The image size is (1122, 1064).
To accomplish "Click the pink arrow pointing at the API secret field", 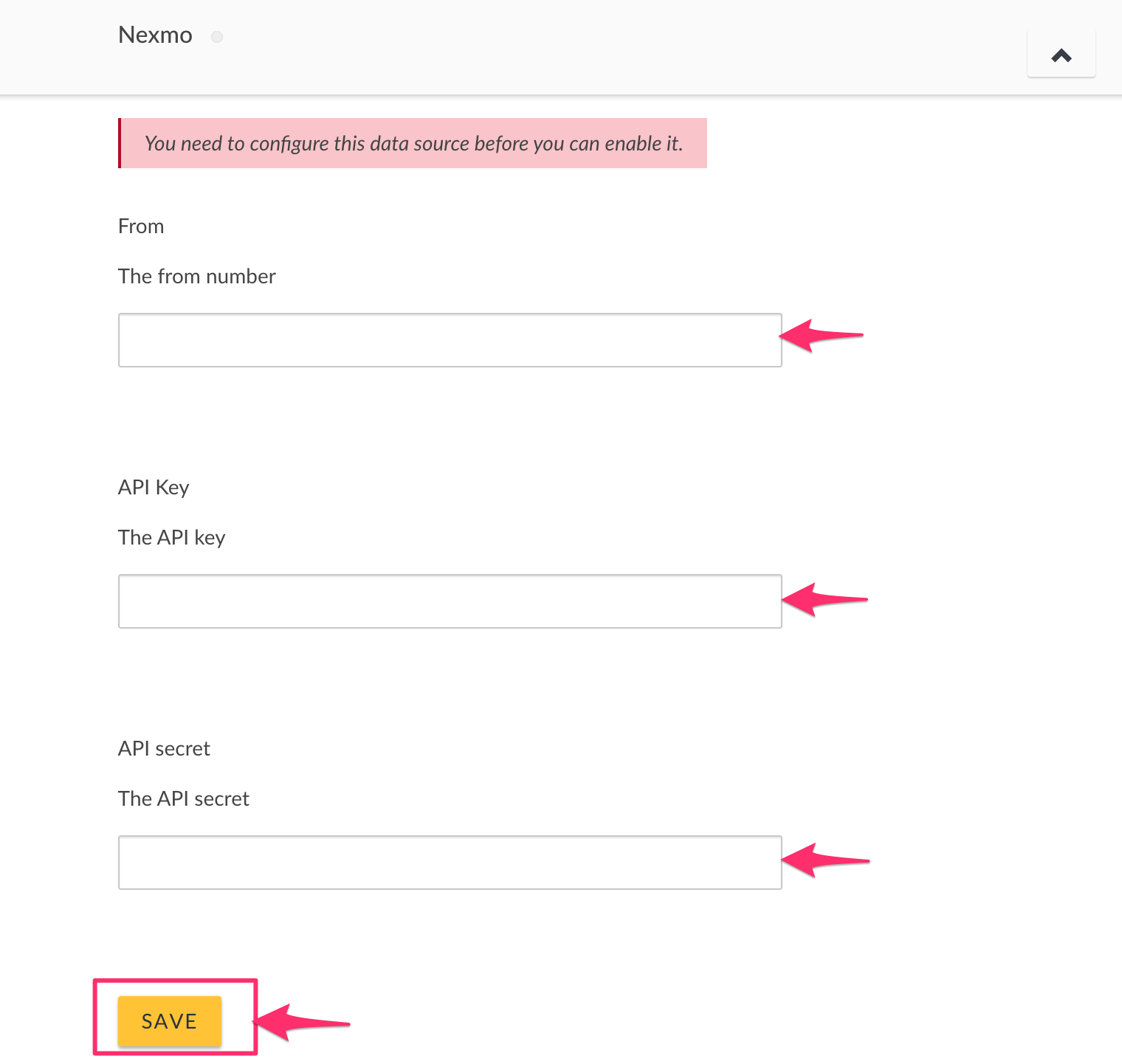I will [x=824, y=860].
